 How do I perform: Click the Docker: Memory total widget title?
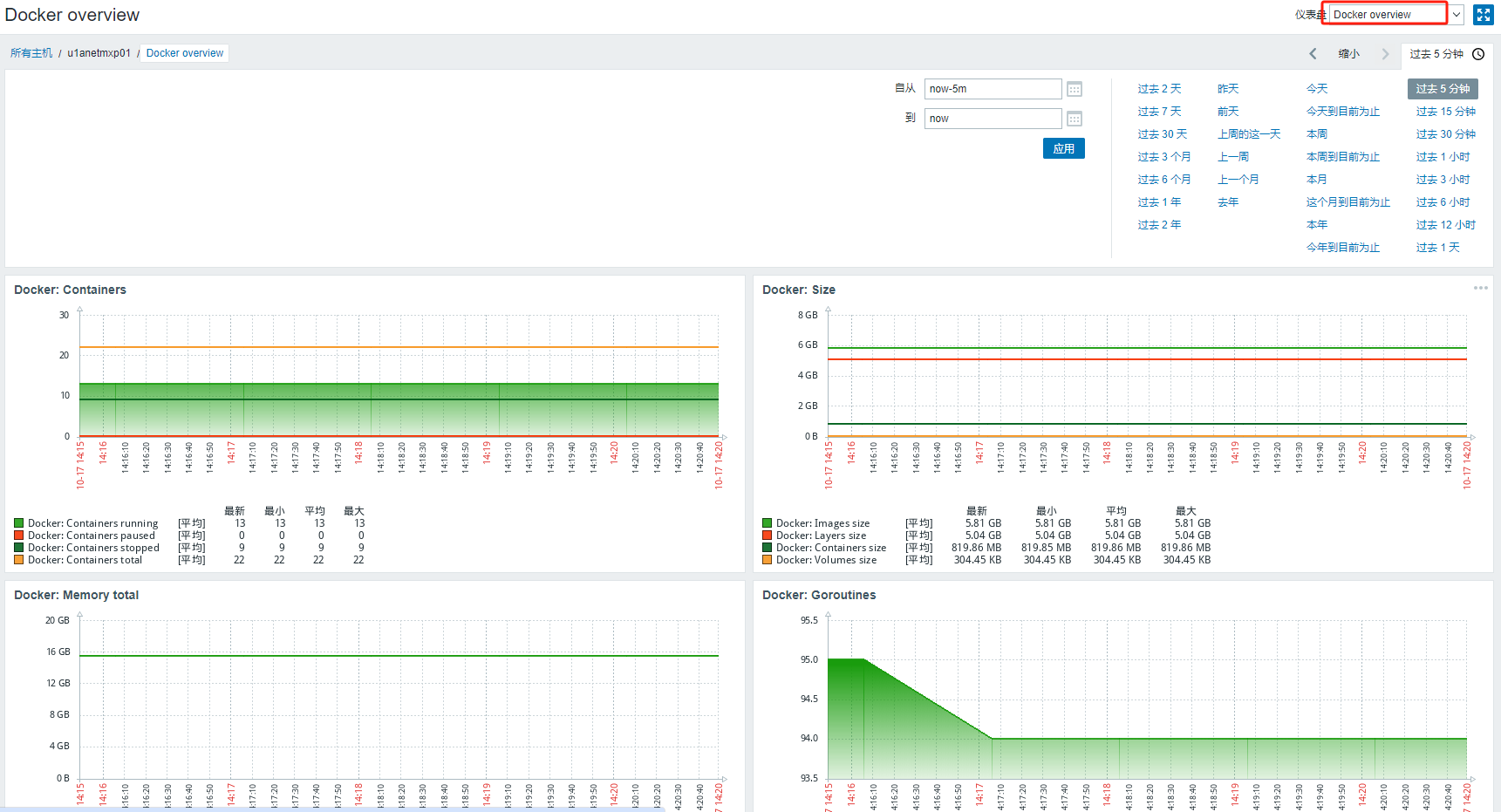click(76, 595)
